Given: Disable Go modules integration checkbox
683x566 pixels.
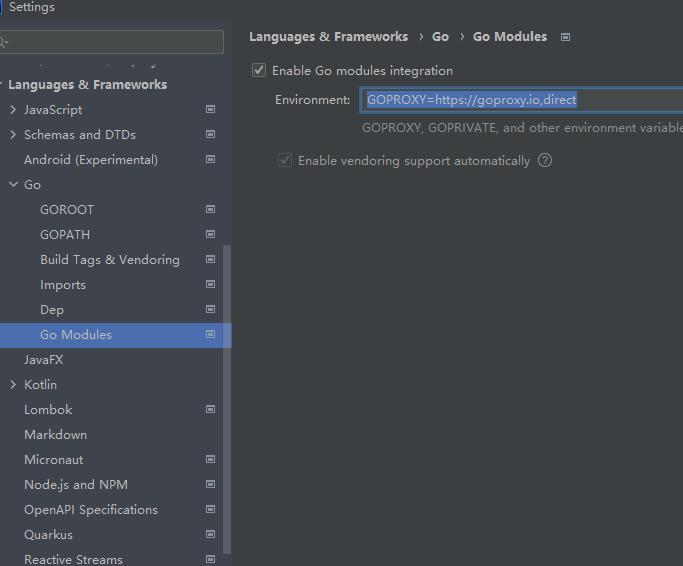Looking at the screenshot, I should (x=260, y=71).
